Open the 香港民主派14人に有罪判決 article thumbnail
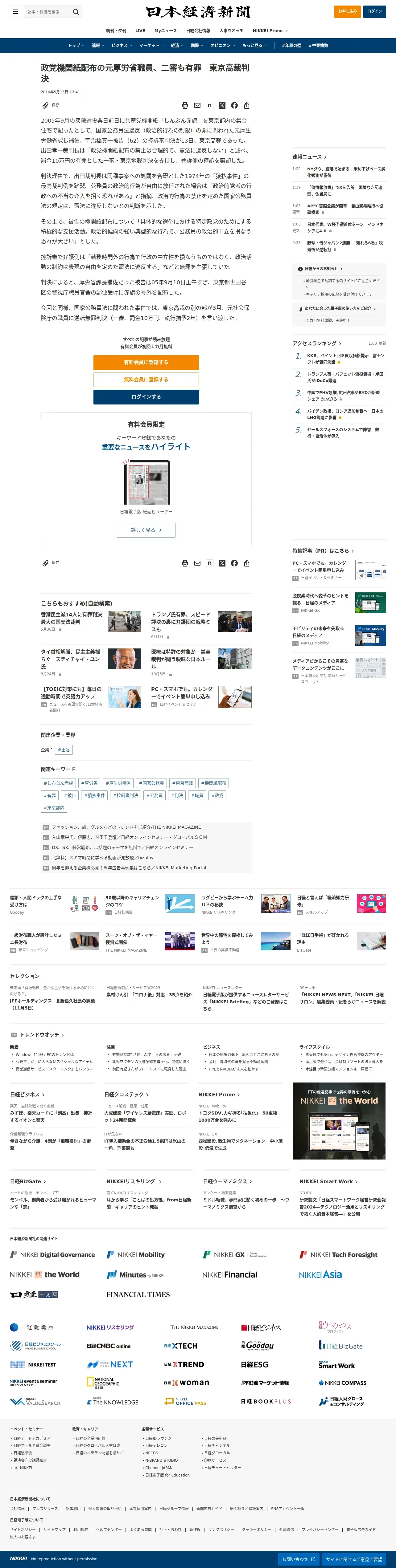396x1568 pixels. tap(124, 621)
